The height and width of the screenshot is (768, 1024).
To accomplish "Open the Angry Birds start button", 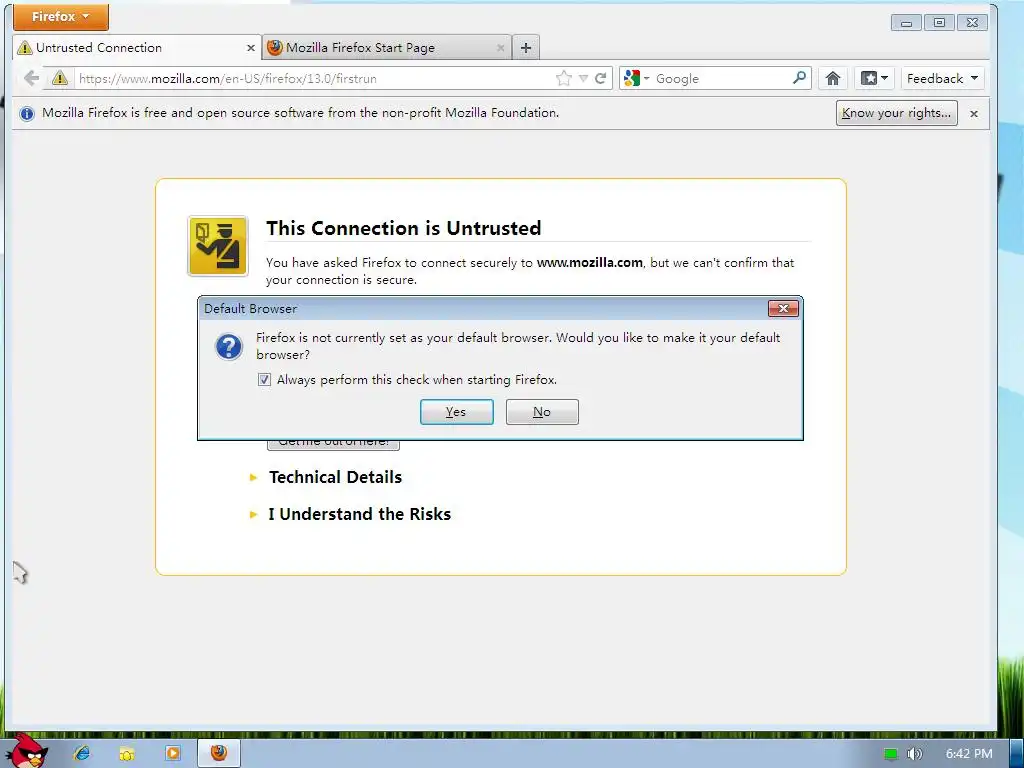I will pos(27,750).
